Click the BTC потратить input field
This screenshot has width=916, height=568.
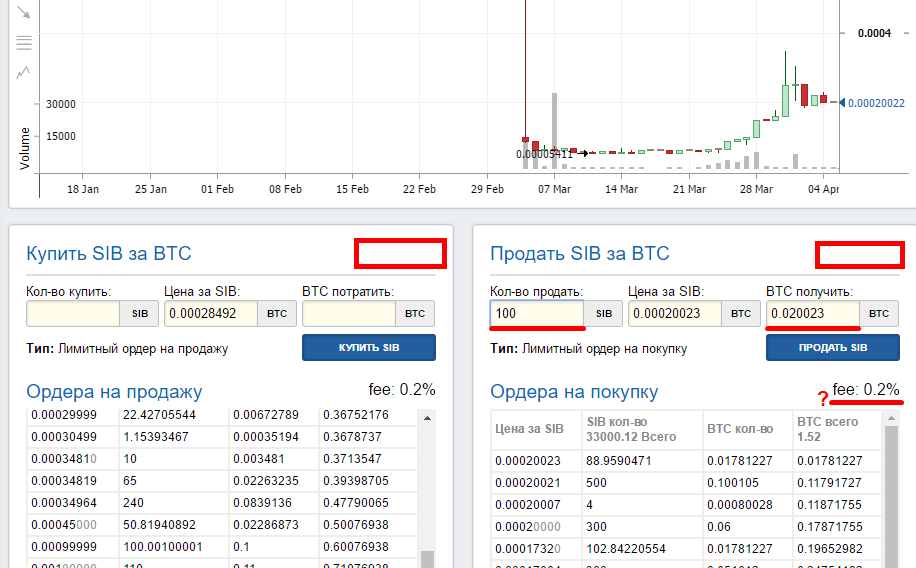(x=349, y=313)
